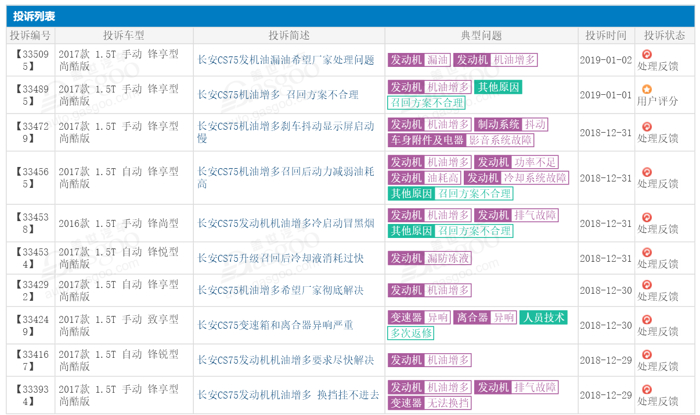Click the 发动机 功率不足 tag

point(517,162)
